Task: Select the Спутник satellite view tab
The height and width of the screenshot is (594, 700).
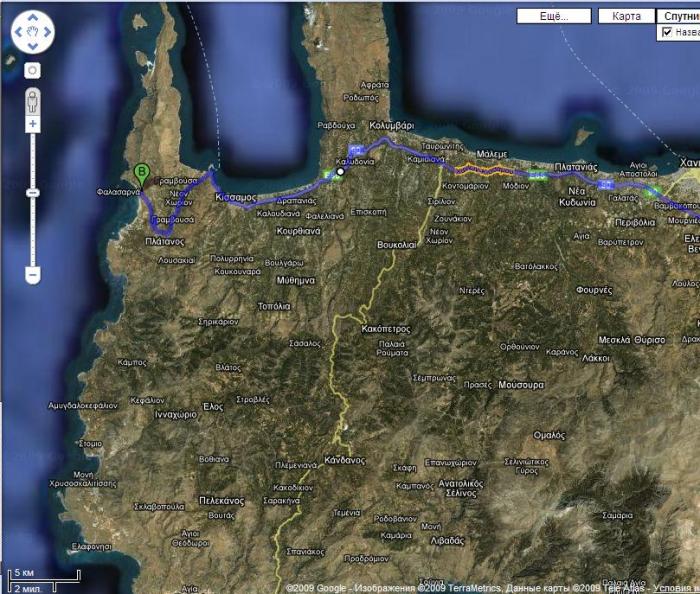Action: tap(680, 17)
